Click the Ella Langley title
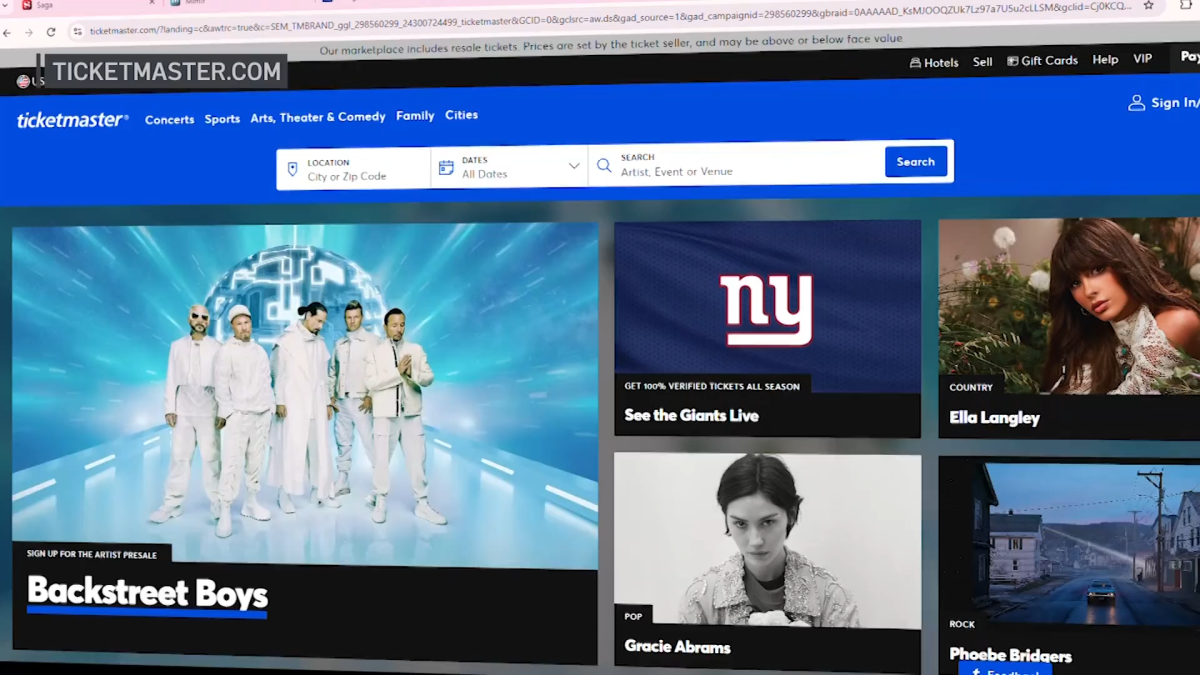Viewport: 1200px width, 675px height. (x=994, y=417)
